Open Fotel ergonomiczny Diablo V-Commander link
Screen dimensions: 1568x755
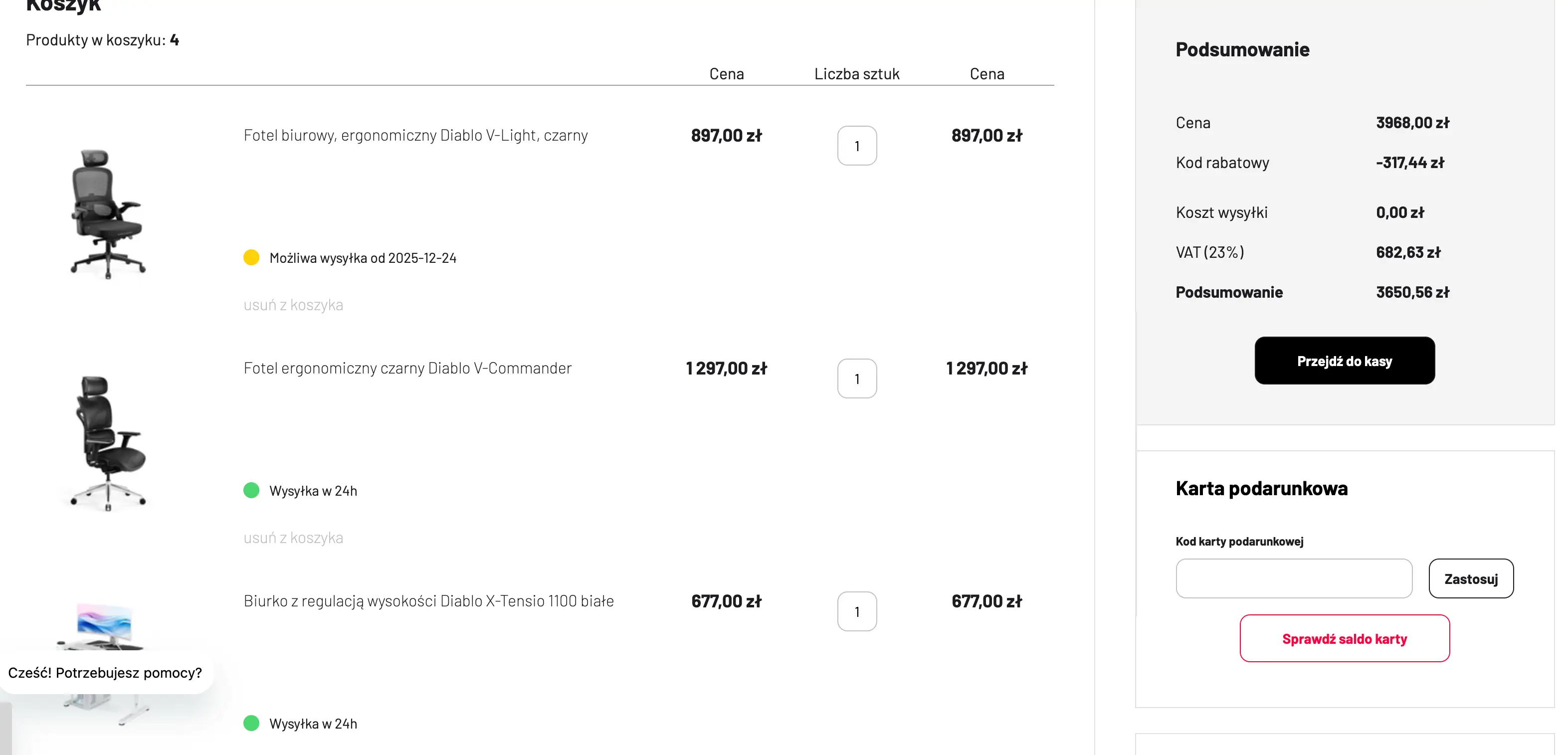[x=407, y=369]
